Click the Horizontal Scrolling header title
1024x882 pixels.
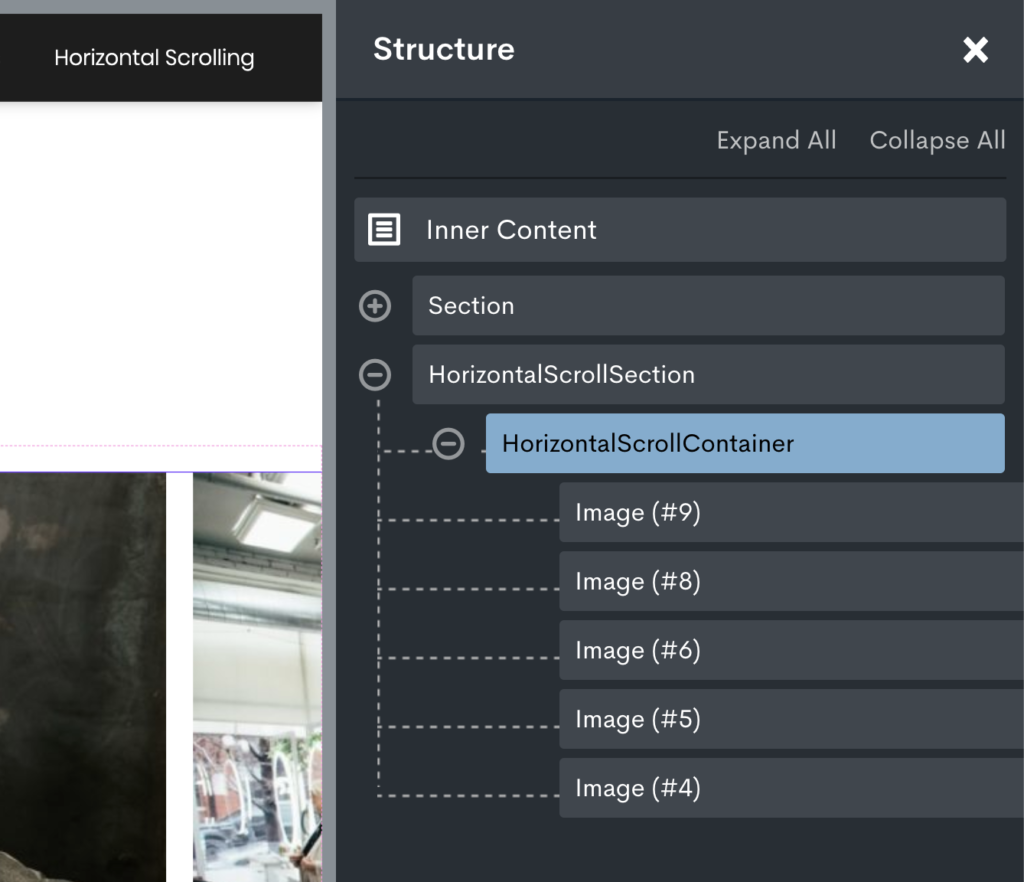154,58
